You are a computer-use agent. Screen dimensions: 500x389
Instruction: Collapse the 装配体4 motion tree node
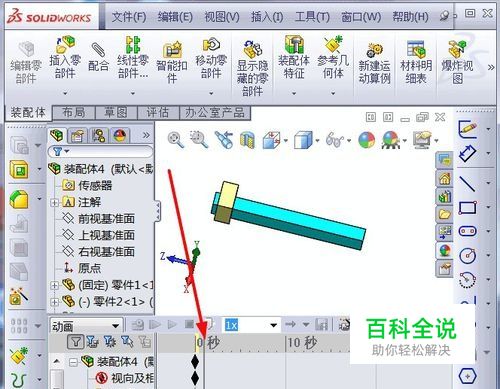coord(73,362)
